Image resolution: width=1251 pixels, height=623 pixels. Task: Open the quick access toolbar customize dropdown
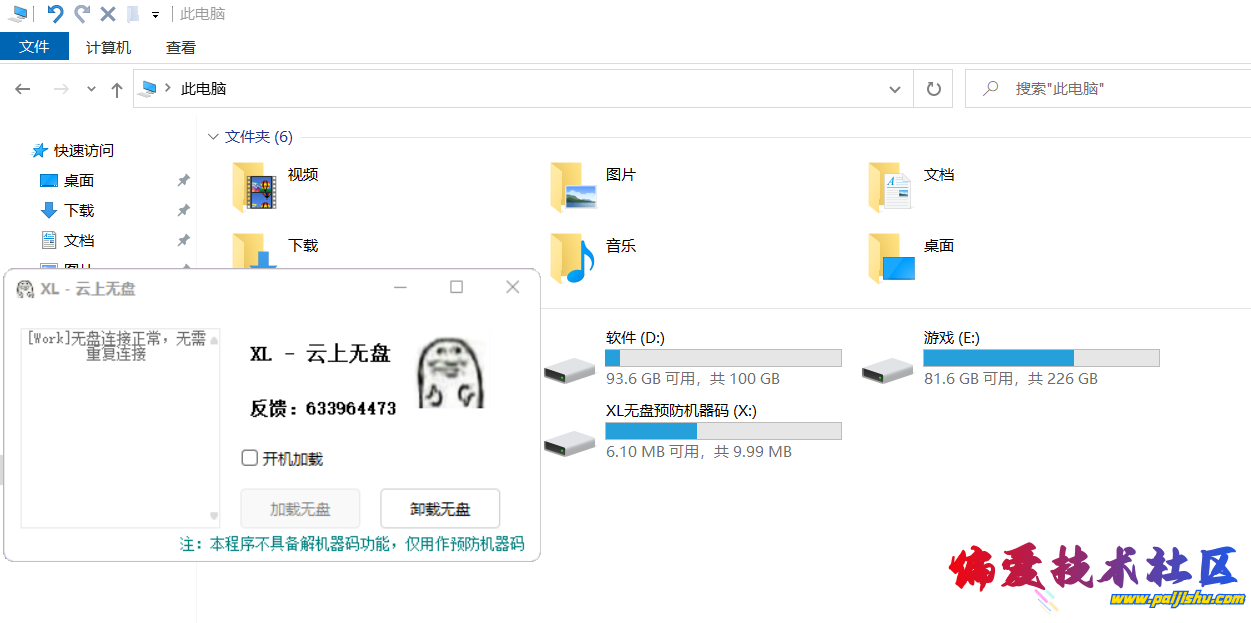[156, 13]
